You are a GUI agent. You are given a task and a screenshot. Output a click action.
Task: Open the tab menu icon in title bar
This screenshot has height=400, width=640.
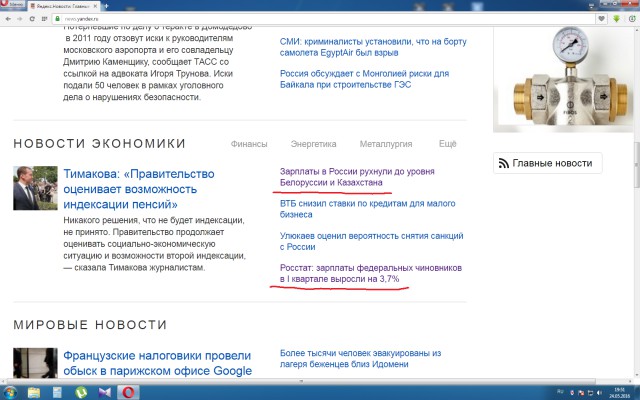pos(592,6)
